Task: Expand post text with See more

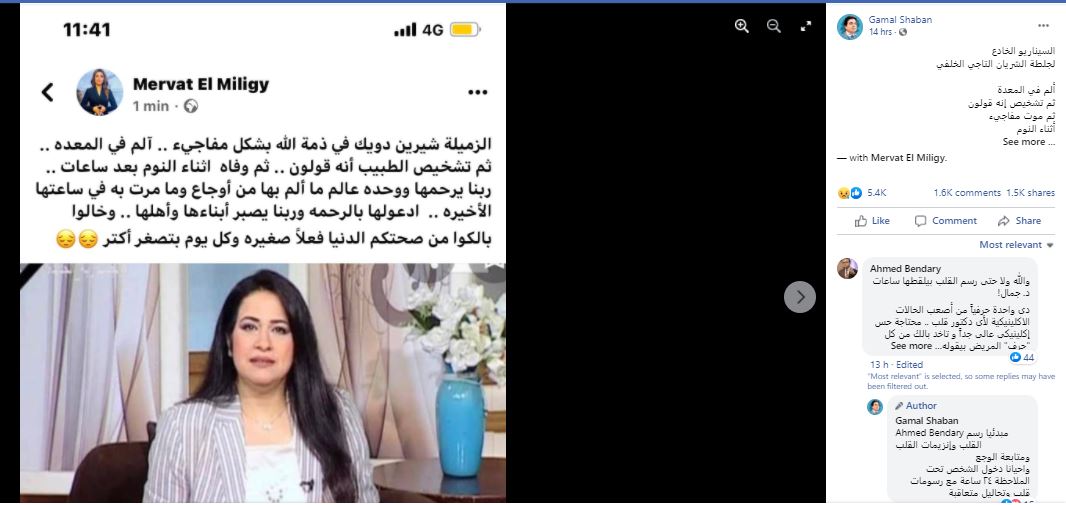Action: 1029,142
